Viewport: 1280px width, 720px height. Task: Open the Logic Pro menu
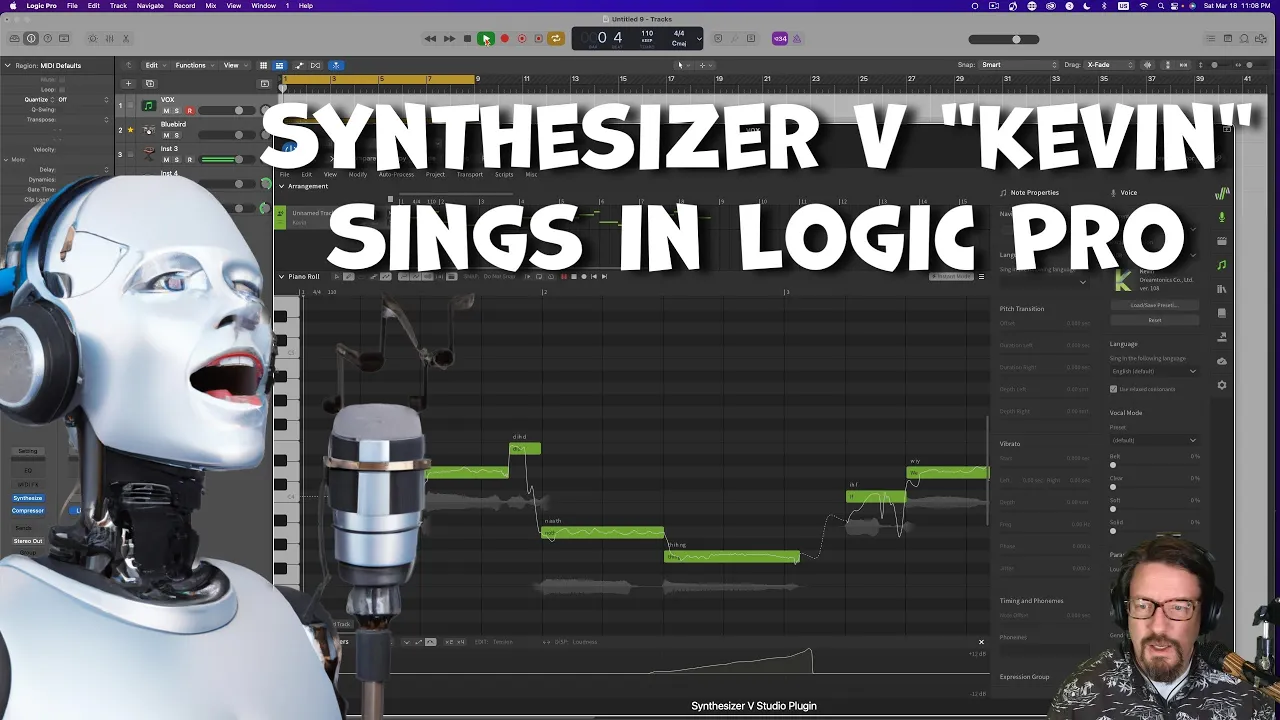click(41, 6)
